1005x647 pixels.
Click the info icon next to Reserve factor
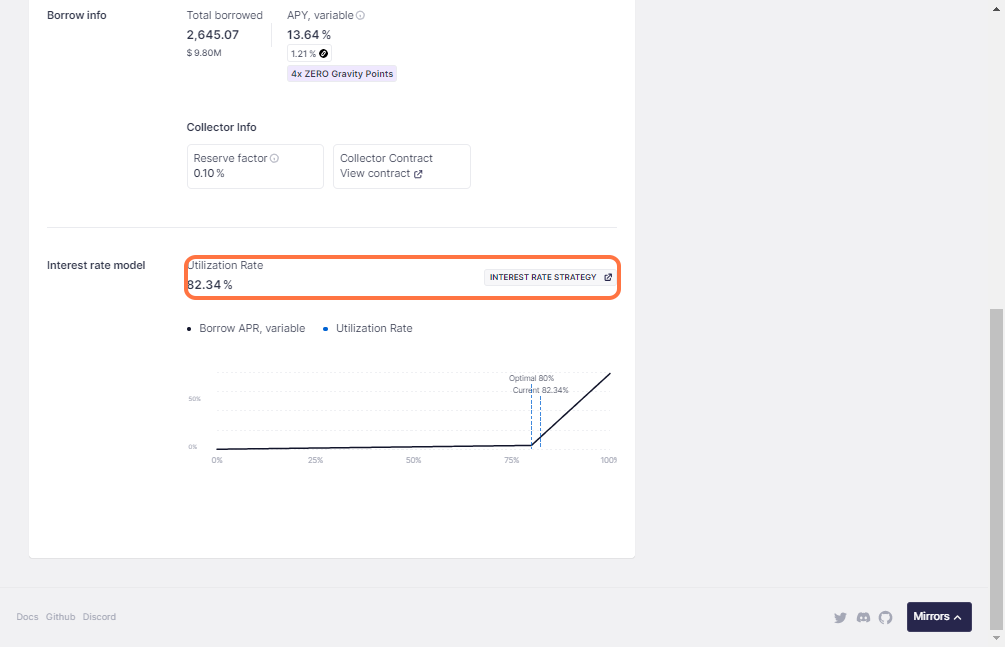[274, 158]
